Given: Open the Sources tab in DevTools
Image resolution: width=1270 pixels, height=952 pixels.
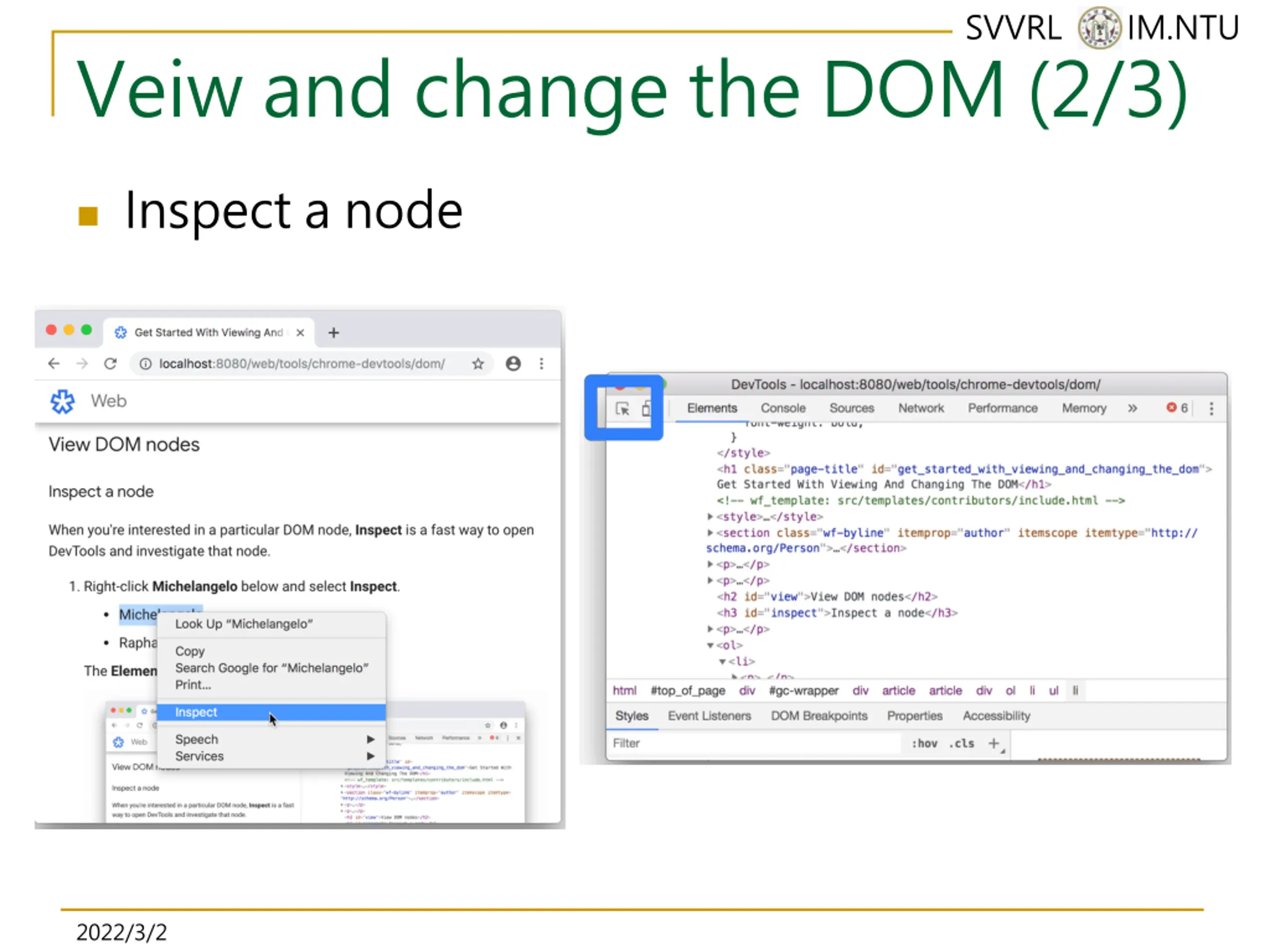Looking at the screenshot, I should coord(851,409).
